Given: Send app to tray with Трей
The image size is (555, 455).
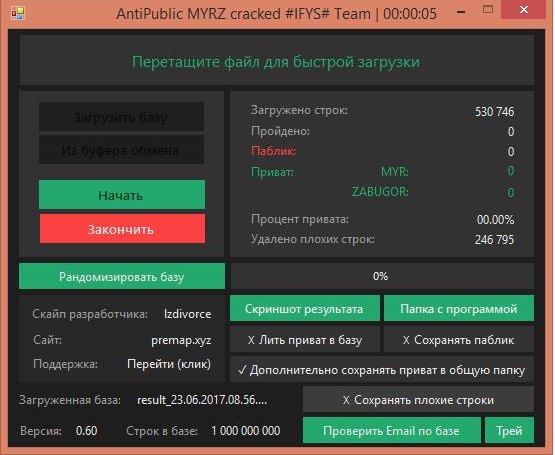Looking at the screenshot, I should [x=509, y=430].
